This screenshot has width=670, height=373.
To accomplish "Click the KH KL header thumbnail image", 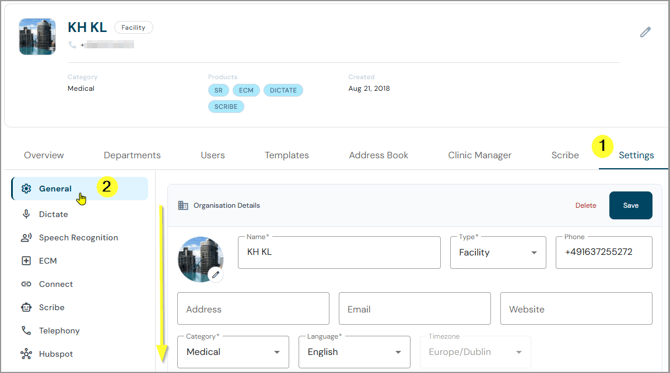I will (x=37, y=36).
